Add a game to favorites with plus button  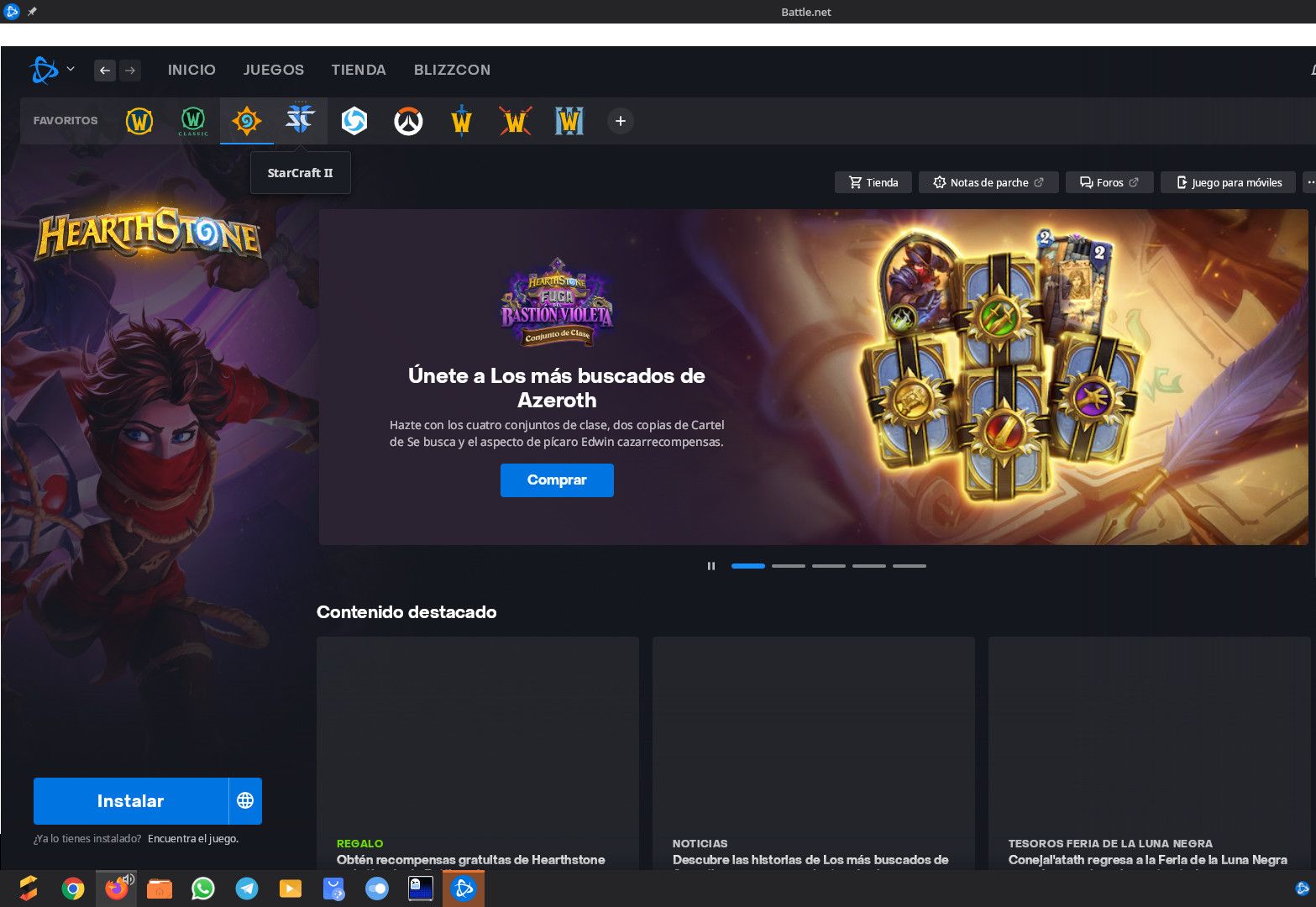pyautogui.click(x=621, y=121)
